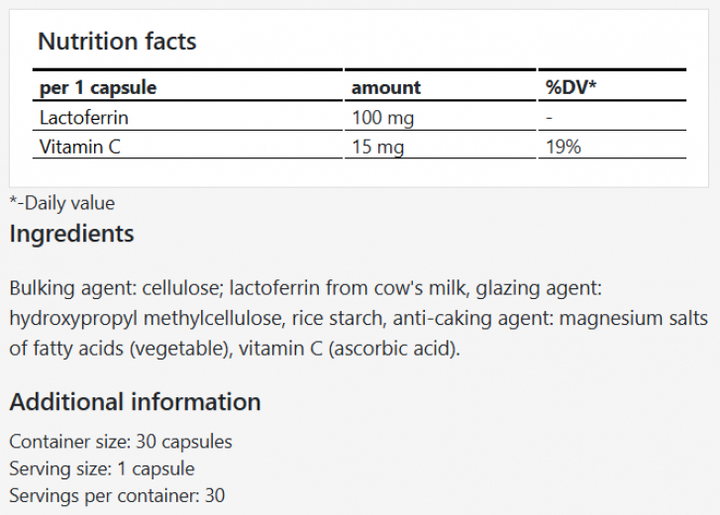Click "Bulking agent: cellulose" in ingredients text

(113, 290)
